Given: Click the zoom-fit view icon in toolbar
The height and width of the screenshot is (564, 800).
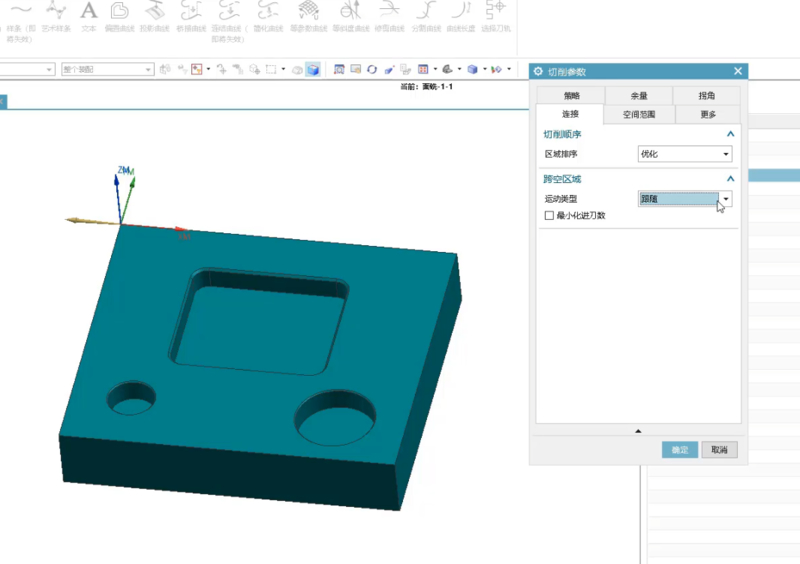Looking at the screenshot, I should click(339, 69).
